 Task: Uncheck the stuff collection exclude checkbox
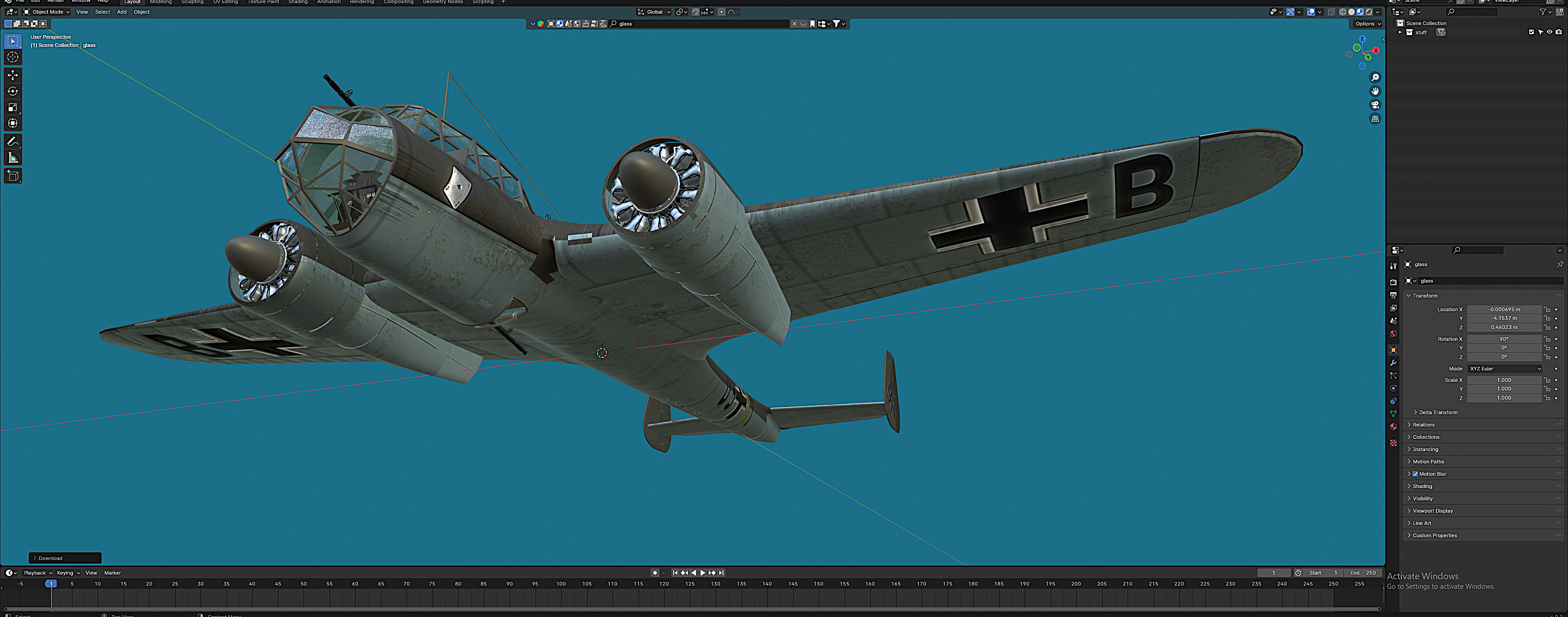1532,32
